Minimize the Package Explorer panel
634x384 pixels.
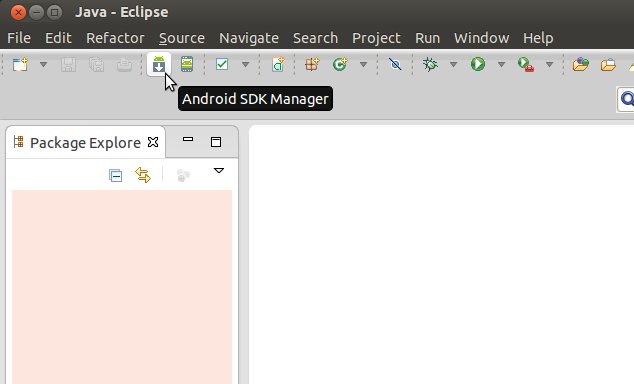pos(188,139)
